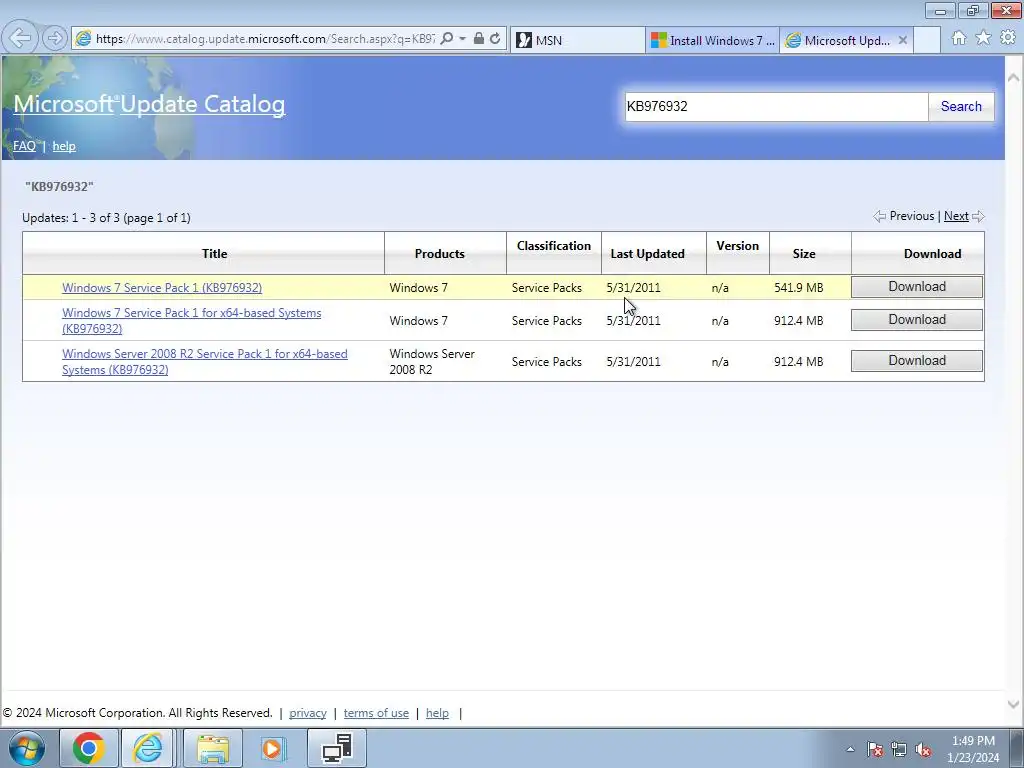Sort by Title column header
The image size is (1024, 768).
click(x=214, y=253)
